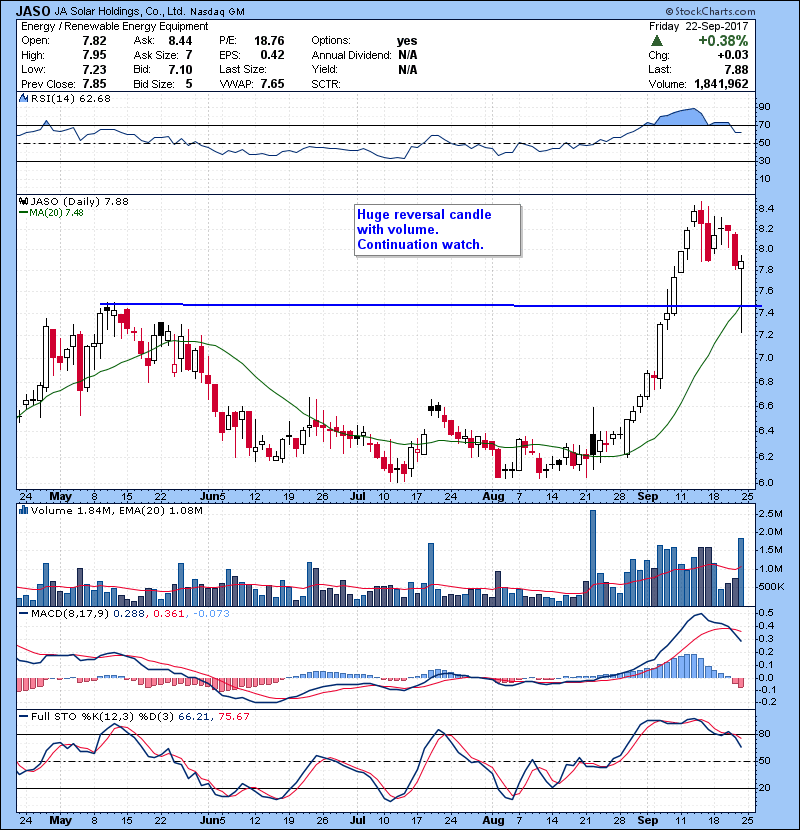This screenshot has width=800, height=830.
Task: Click the VWAP value 7.65
Action: click(272, 84)
